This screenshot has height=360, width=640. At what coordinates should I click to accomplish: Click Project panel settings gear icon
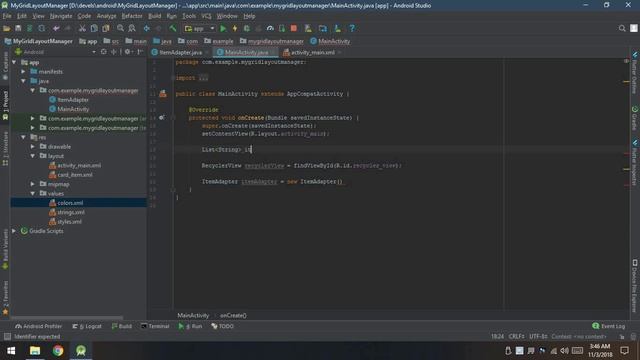coord(127,52)
